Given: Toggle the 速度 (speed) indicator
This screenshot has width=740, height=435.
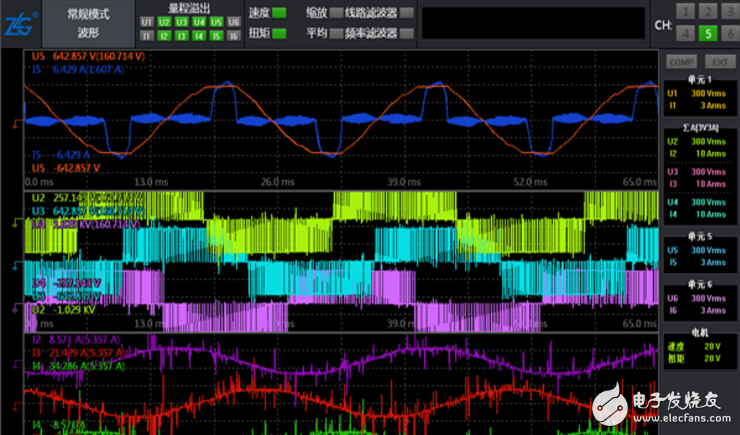Looking at the screenshot, I should click(278, 13).
